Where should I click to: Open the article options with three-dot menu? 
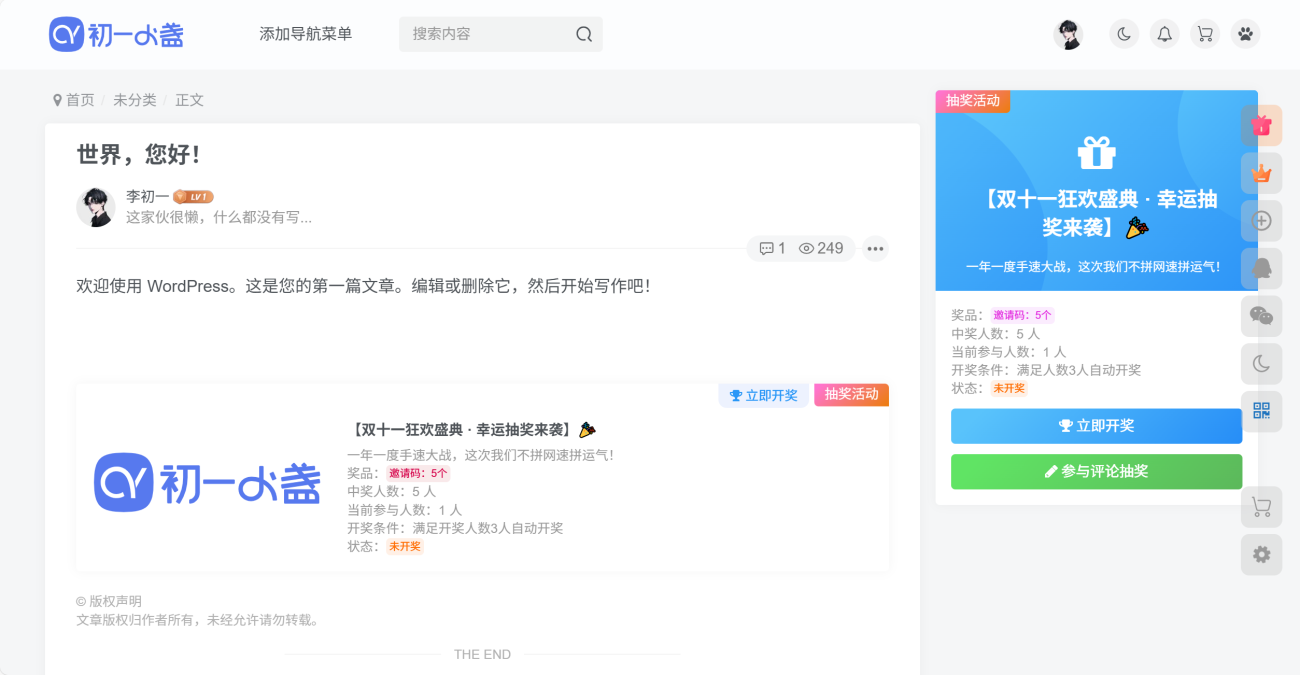click(x=875, y=248)
